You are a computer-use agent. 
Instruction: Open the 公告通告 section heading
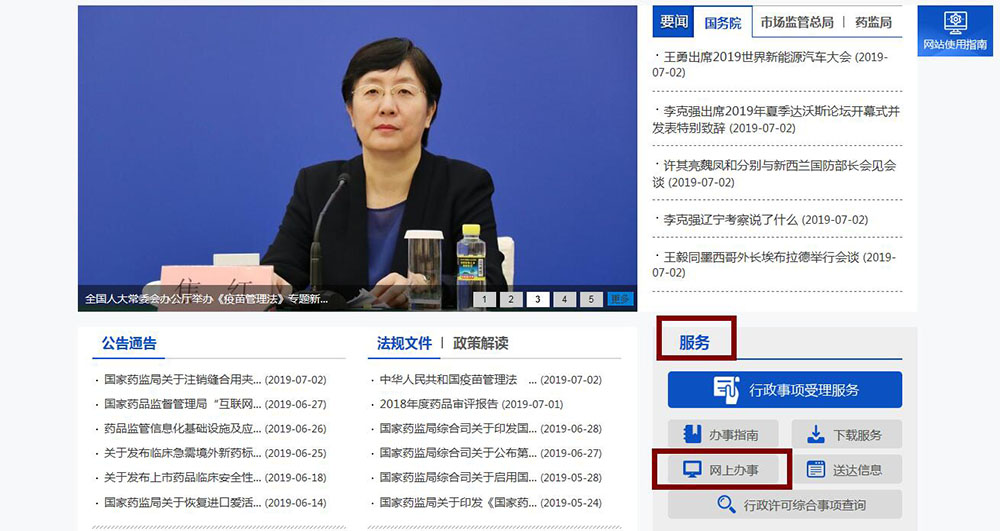(x=129, y=343)
